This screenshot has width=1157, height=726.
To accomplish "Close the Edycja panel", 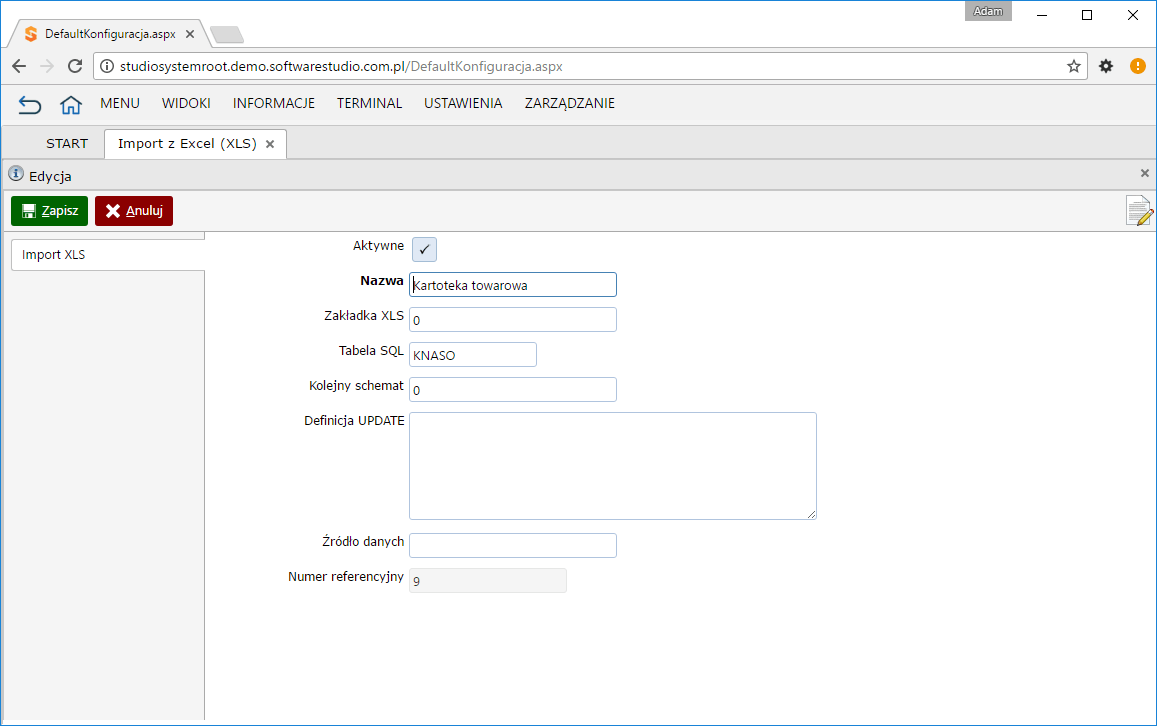I will (1144, 173).
